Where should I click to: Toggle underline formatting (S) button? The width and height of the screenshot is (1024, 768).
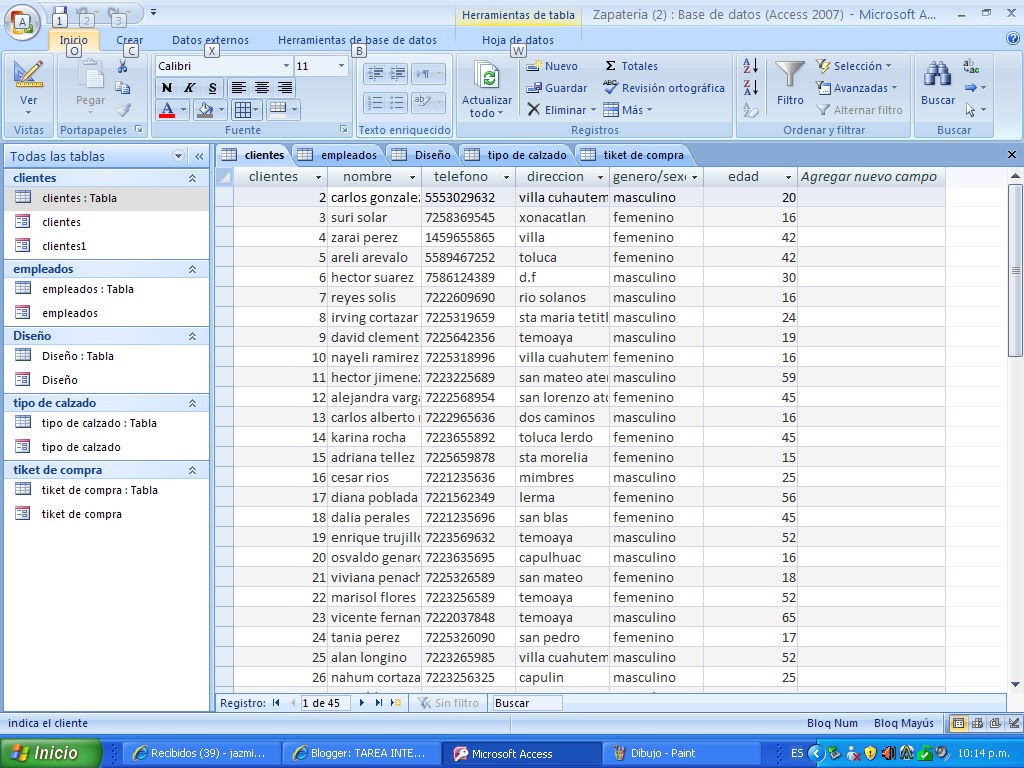tap(212, 88)
